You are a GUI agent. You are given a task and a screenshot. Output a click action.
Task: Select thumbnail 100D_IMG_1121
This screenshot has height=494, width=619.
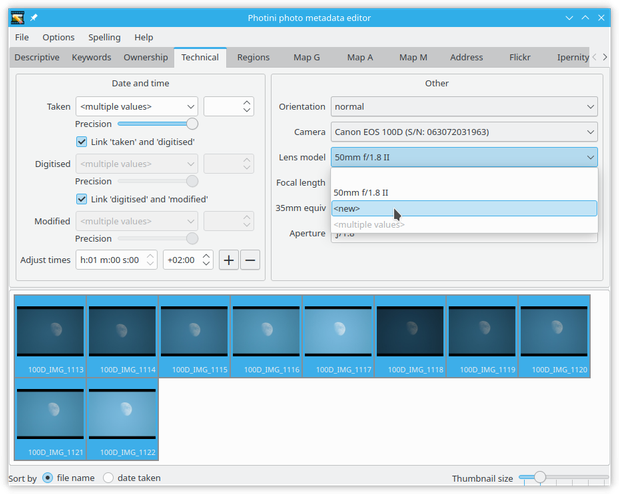(50, 419)
